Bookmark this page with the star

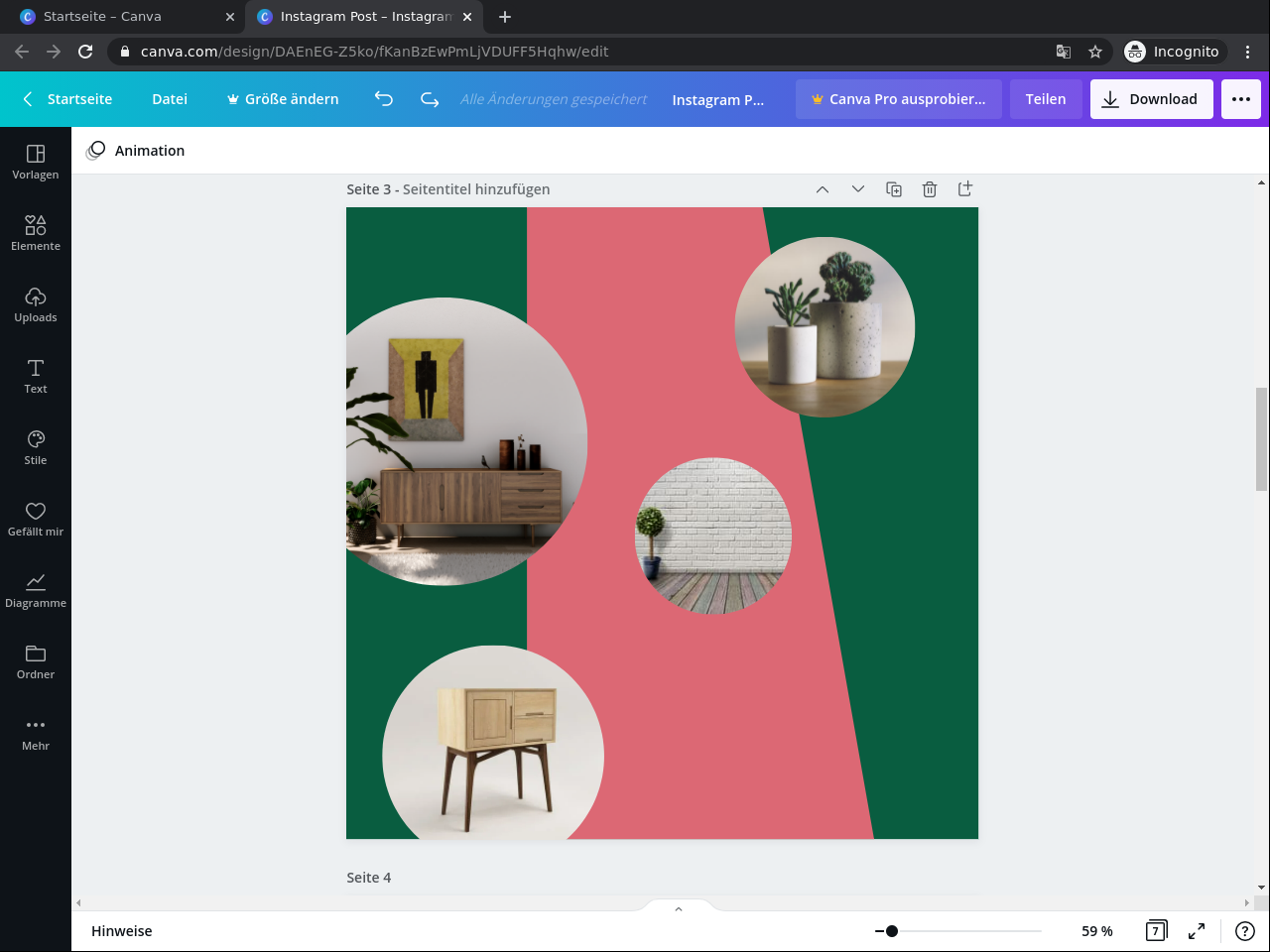point(1095,52)
